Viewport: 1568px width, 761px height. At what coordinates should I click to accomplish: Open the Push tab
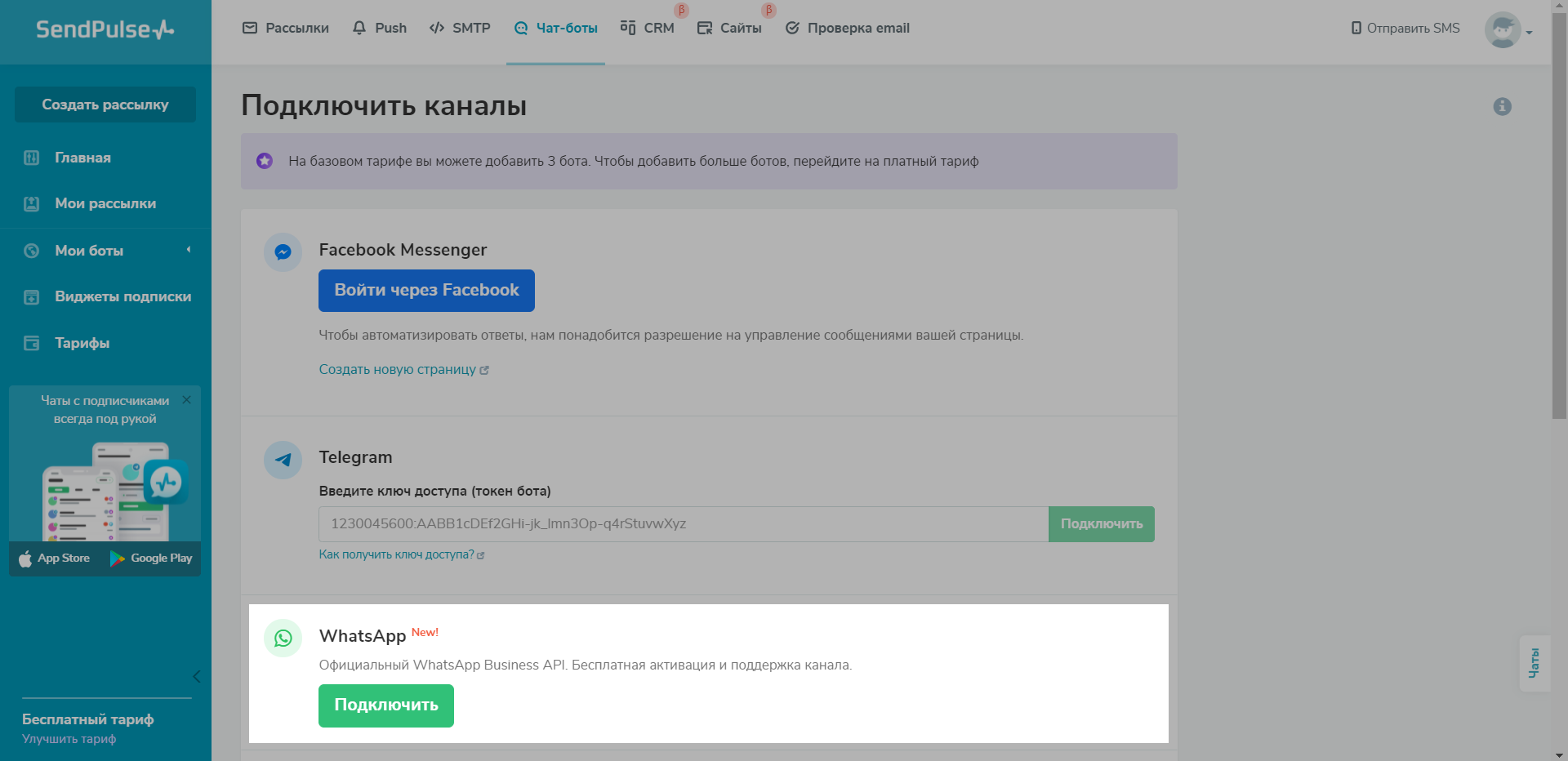380,28
